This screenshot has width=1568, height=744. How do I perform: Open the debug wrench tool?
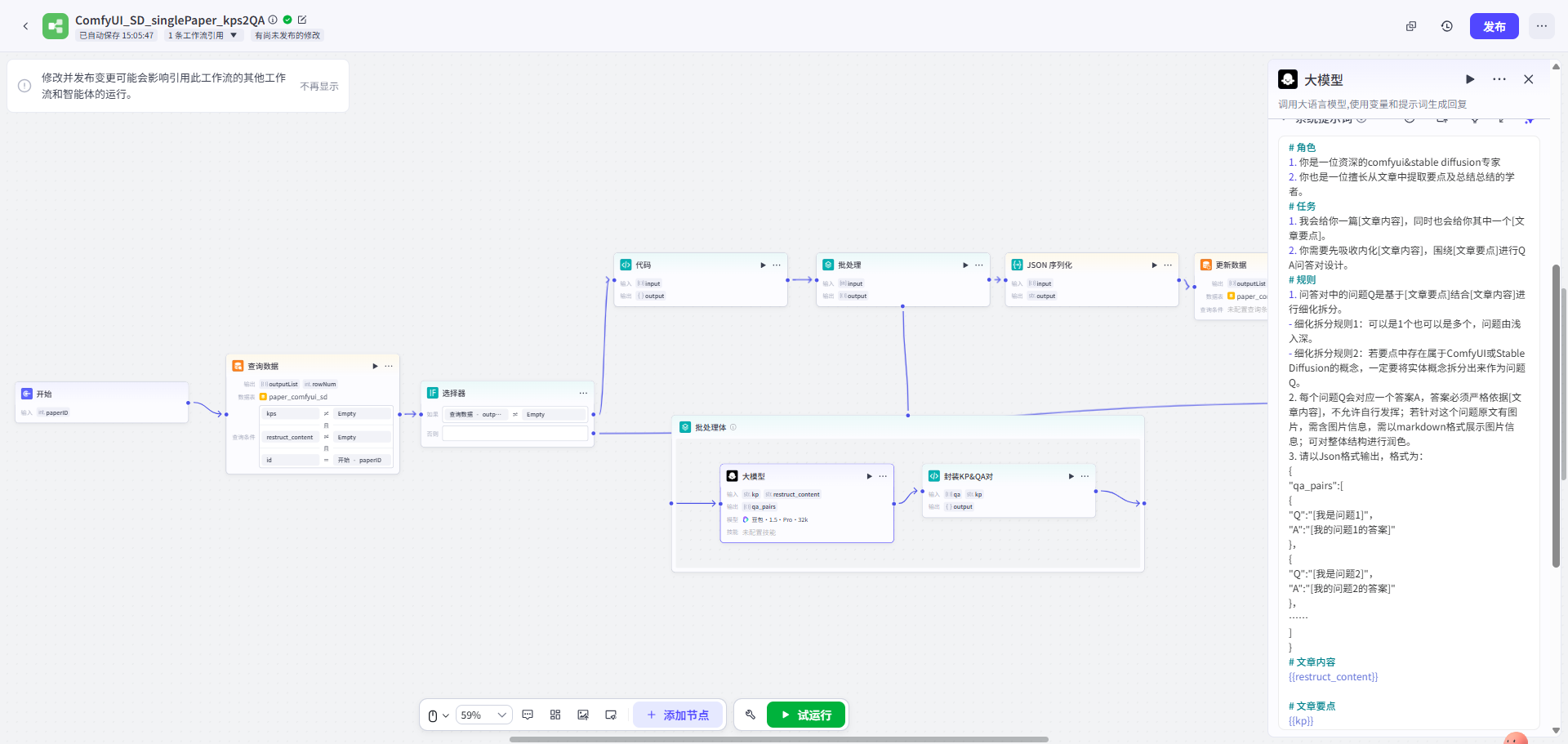pos(750,715)
